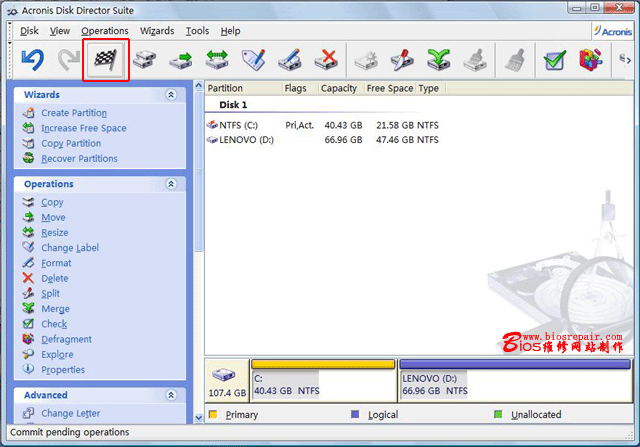This screenshot has height=447, width=640.
Task: Click the Undo arrow toolbar icon
Action: click(32, 60)
